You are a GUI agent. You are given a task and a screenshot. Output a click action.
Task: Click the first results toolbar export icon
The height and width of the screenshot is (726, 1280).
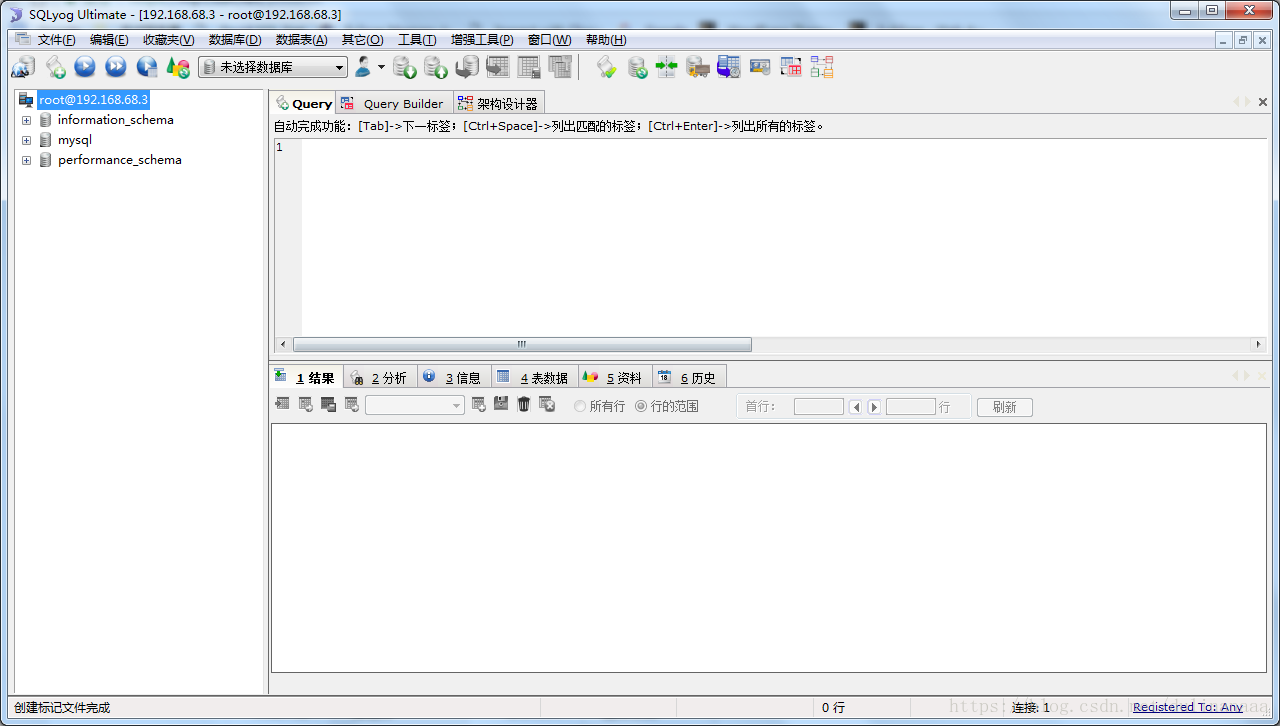point(282,404)
